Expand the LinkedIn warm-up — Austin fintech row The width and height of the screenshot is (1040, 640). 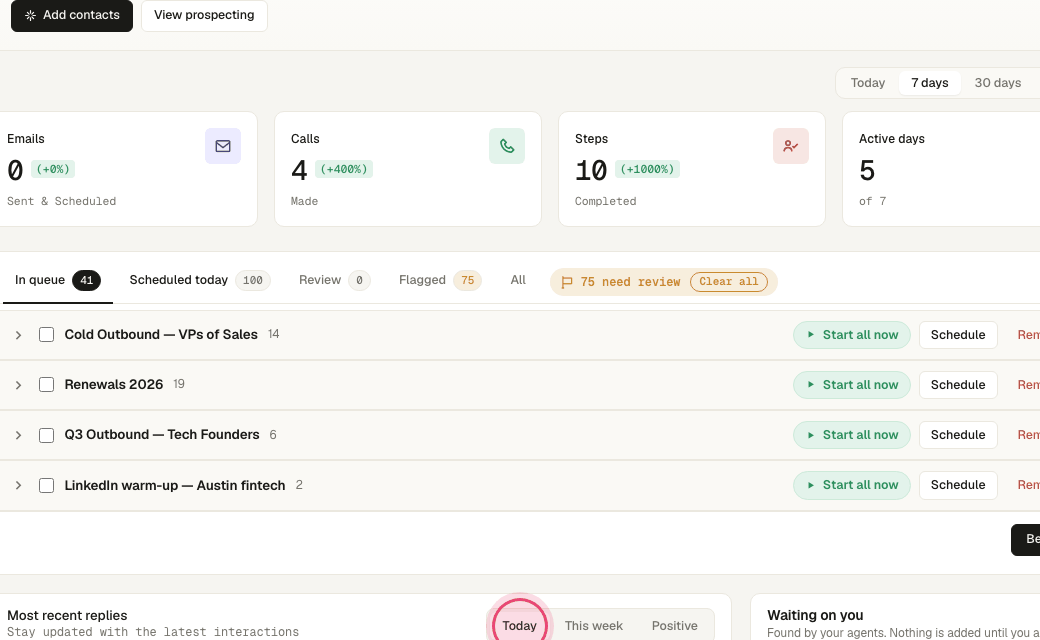(x=19, y=485)
